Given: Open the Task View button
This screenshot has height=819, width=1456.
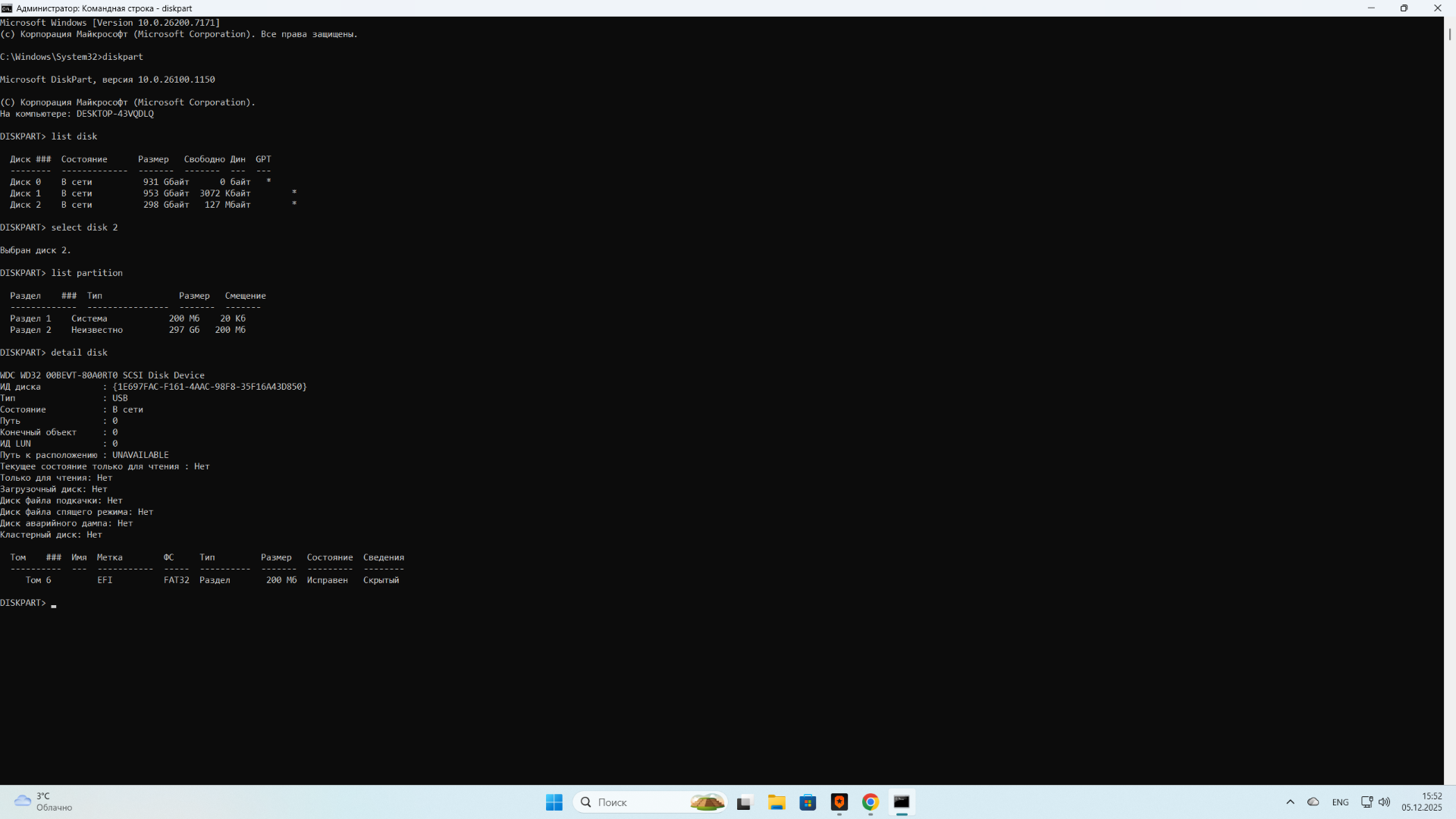Looking at the screenshot, I should tap(744, 802).
